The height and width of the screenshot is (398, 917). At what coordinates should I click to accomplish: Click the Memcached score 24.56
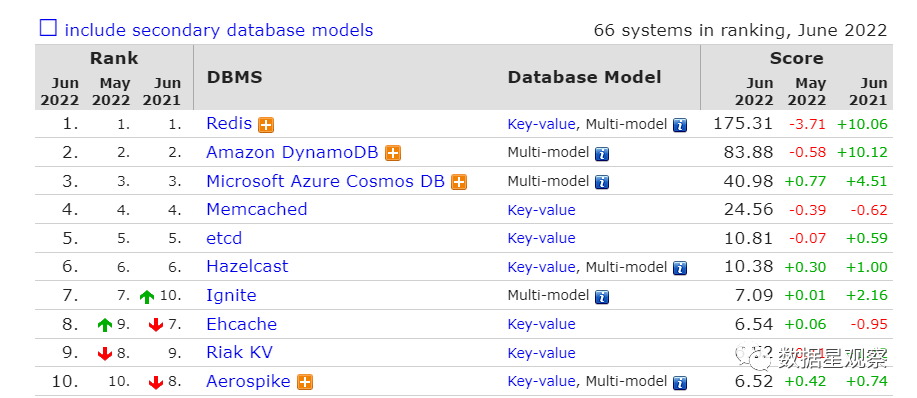(x=749, y=209)
